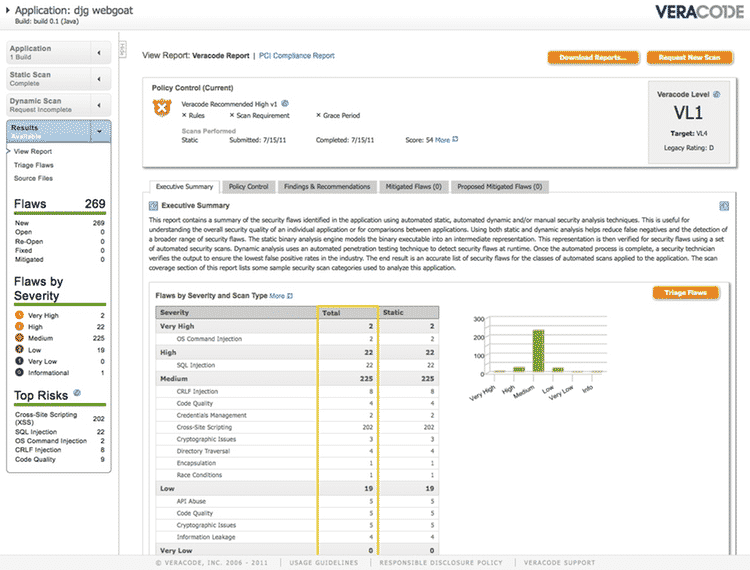This screenshot has width=750, height=570.
Task: Open the Usage Guidelines footer link
Action: pyautogui.click(x=324, y=563)
